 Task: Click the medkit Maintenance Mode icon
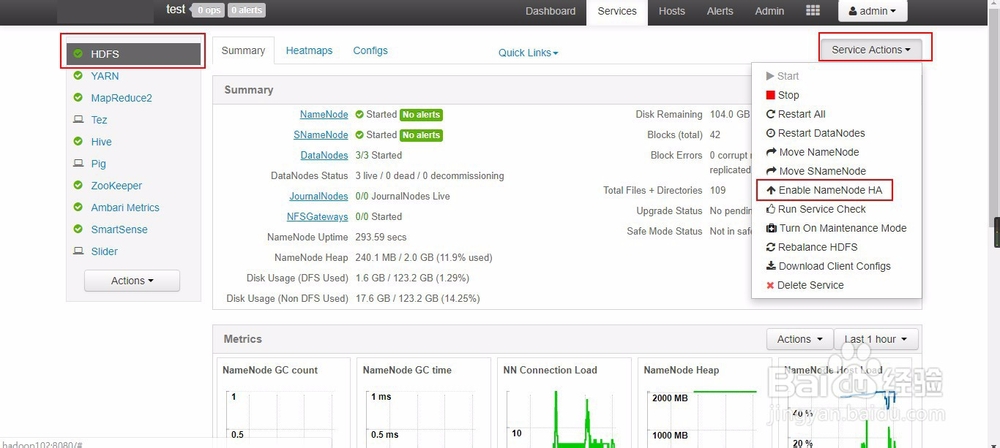(x=771, y=228)
